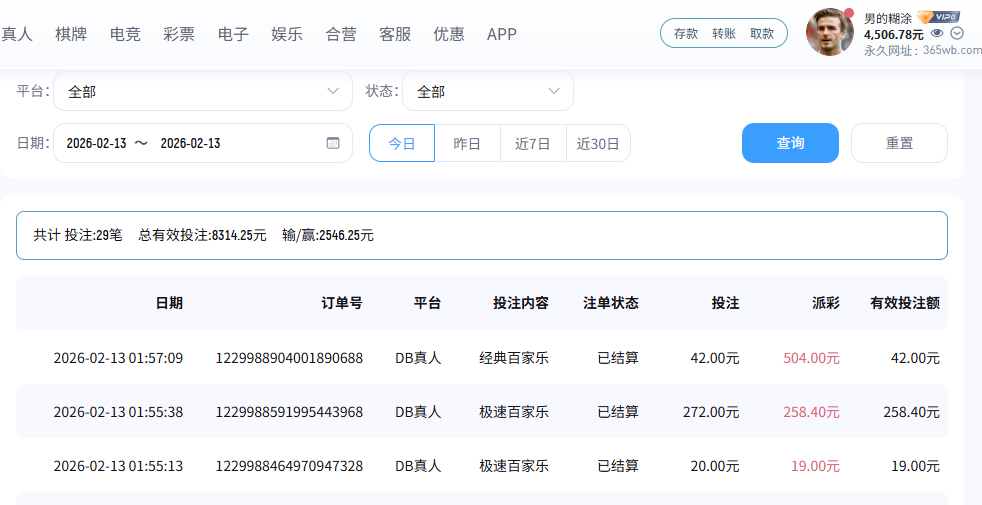982x505 pixels.
Task: Click 取款 withdrawal link
Action: pyautogui.click(x=762, y=33)
